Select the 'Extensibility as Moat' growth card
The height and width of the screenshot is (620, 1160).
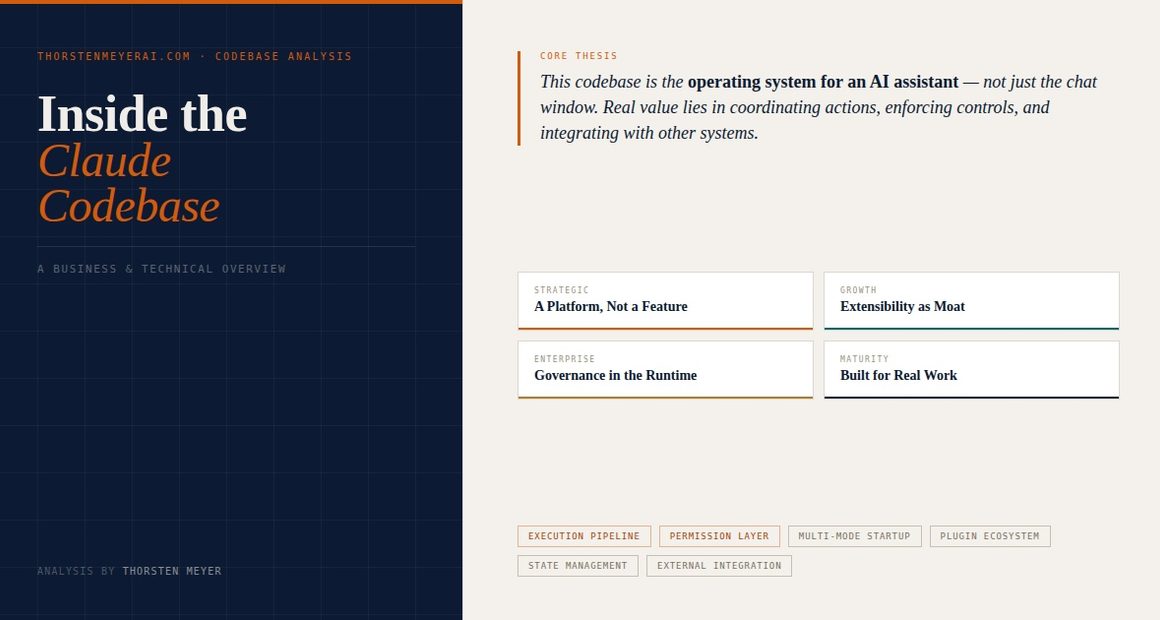(x=971, y=300)
